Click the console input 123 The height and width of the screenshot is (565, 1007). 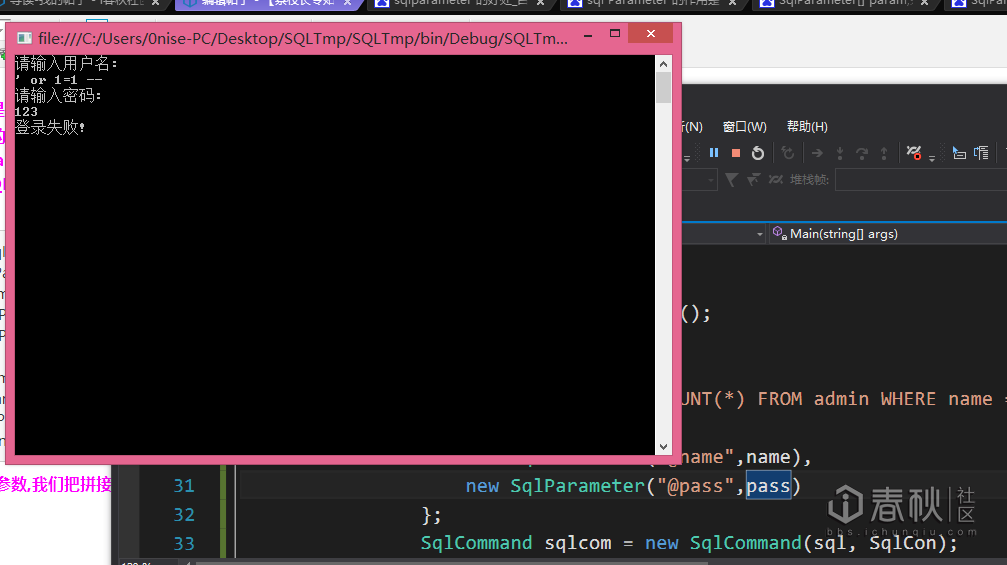(26, 112)
